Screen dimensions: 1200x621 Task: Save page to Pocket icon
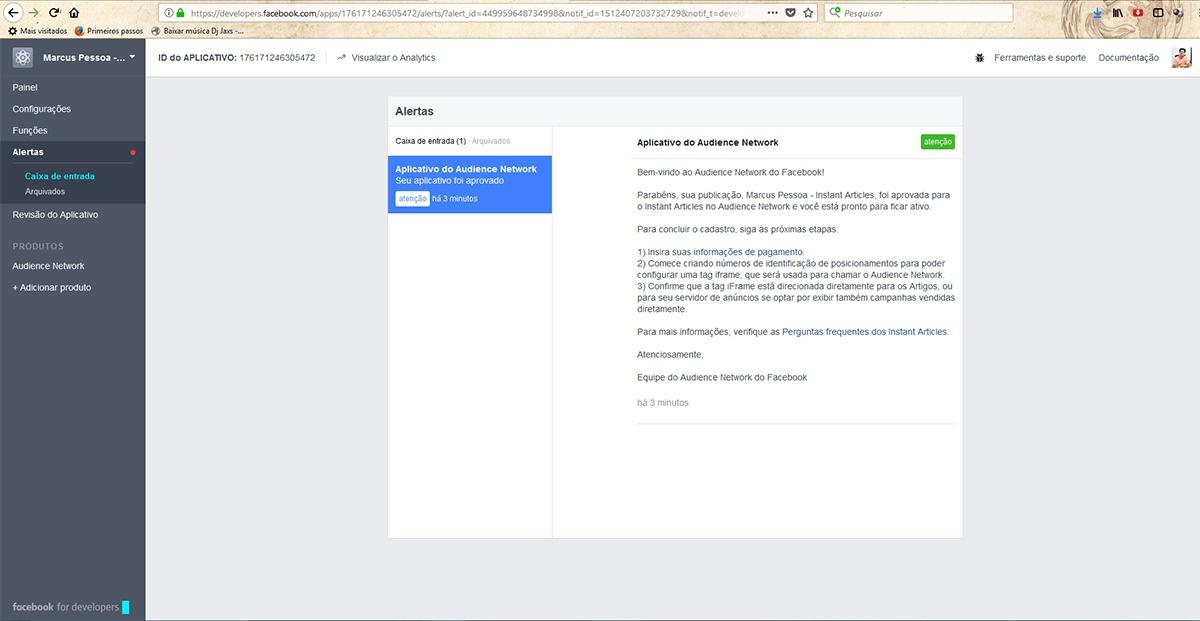[790, 13]
